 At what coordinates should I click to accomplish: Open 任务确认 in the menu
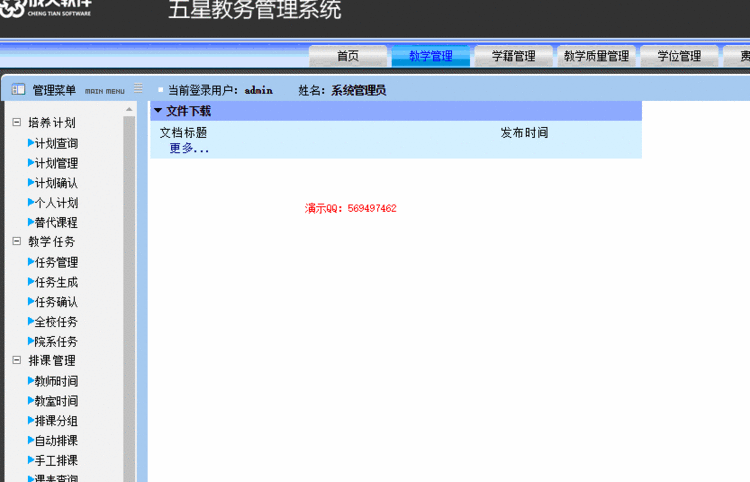pyautogui.click(x=56, y=302)
